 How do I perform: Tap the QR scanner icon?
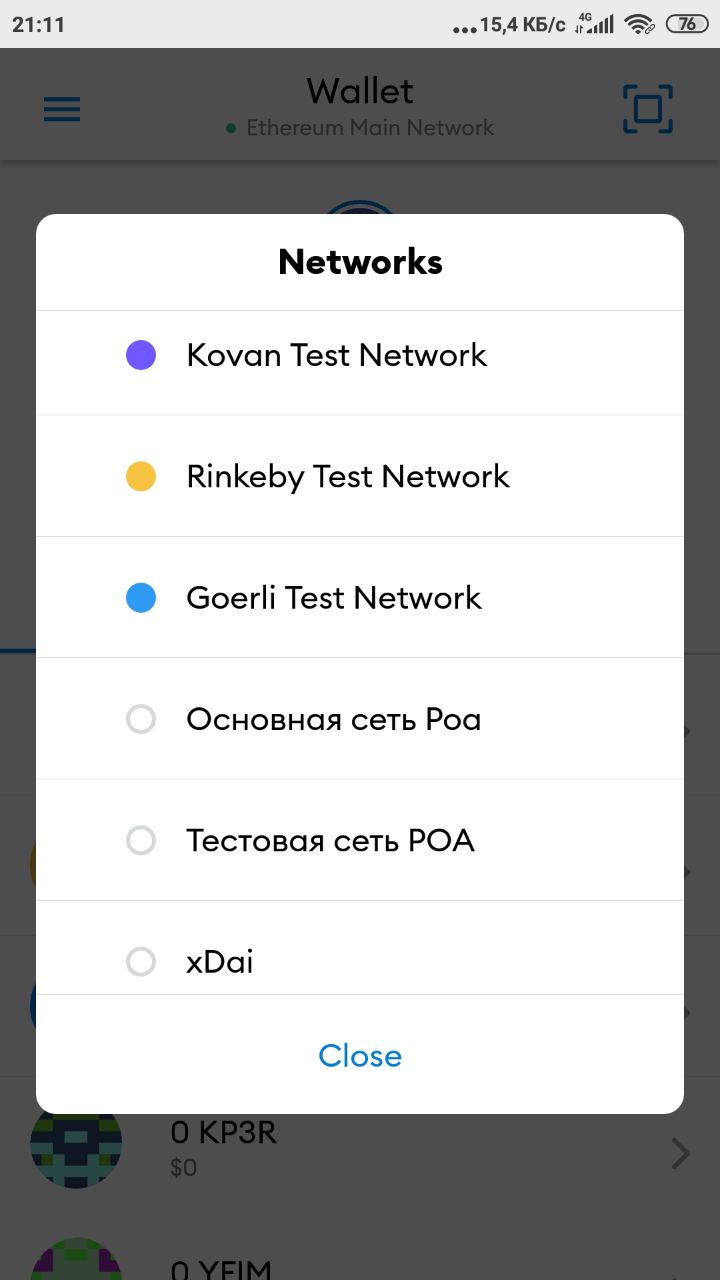pos(647,109)
